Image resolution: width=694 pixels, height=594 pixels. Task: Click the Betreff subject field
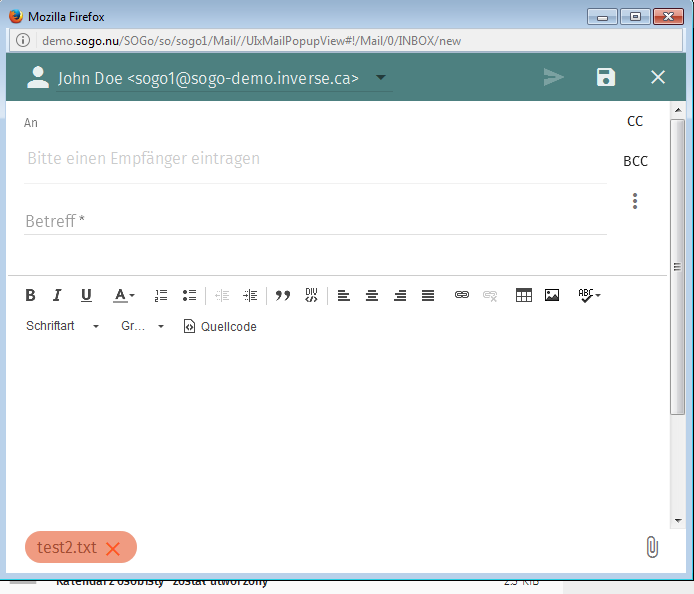pos(315,221)
